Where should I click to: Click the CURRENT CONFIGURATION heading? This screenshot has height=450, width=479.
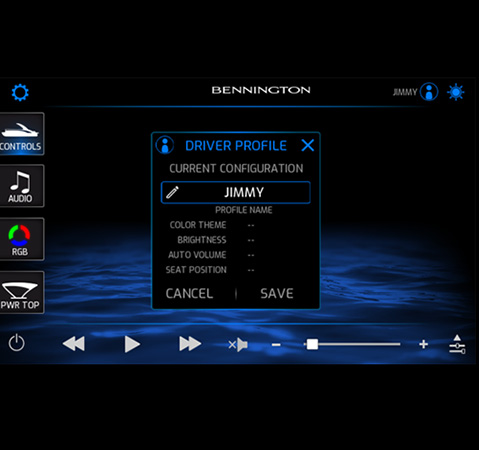(x=236, y=168)
